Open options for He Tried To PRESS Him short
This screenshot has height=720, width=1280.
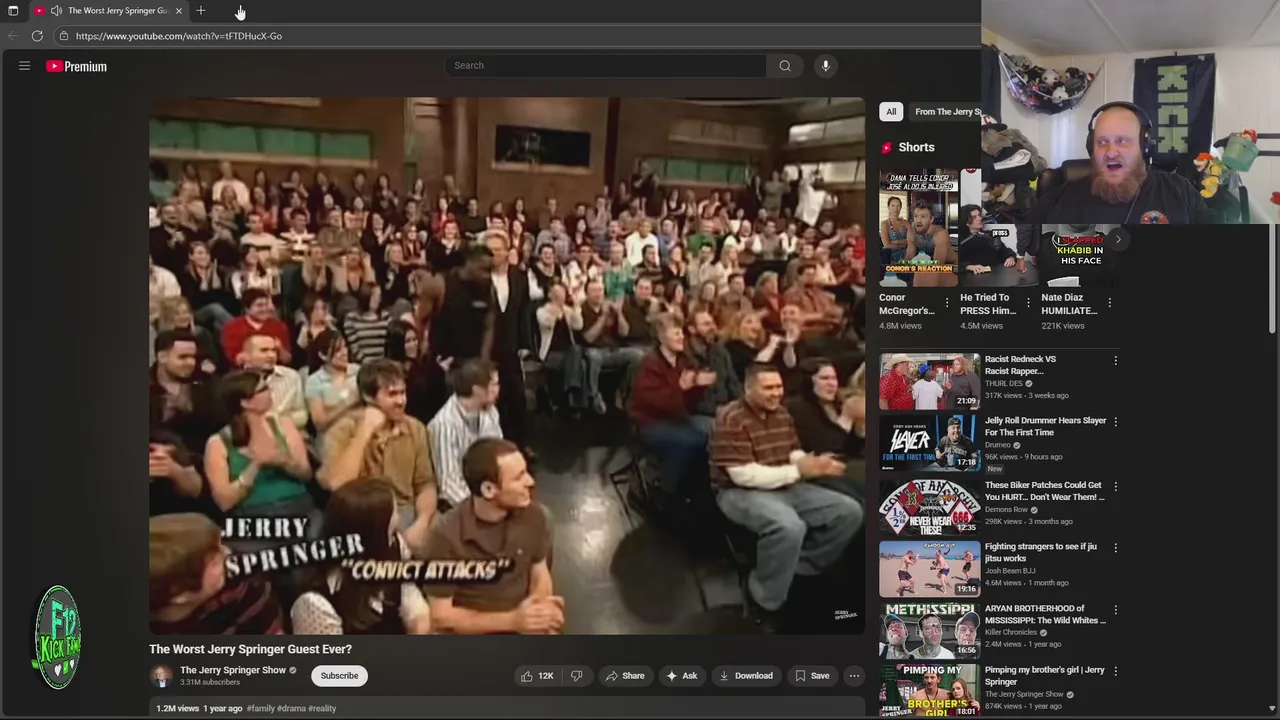[x=1028, y=303]
